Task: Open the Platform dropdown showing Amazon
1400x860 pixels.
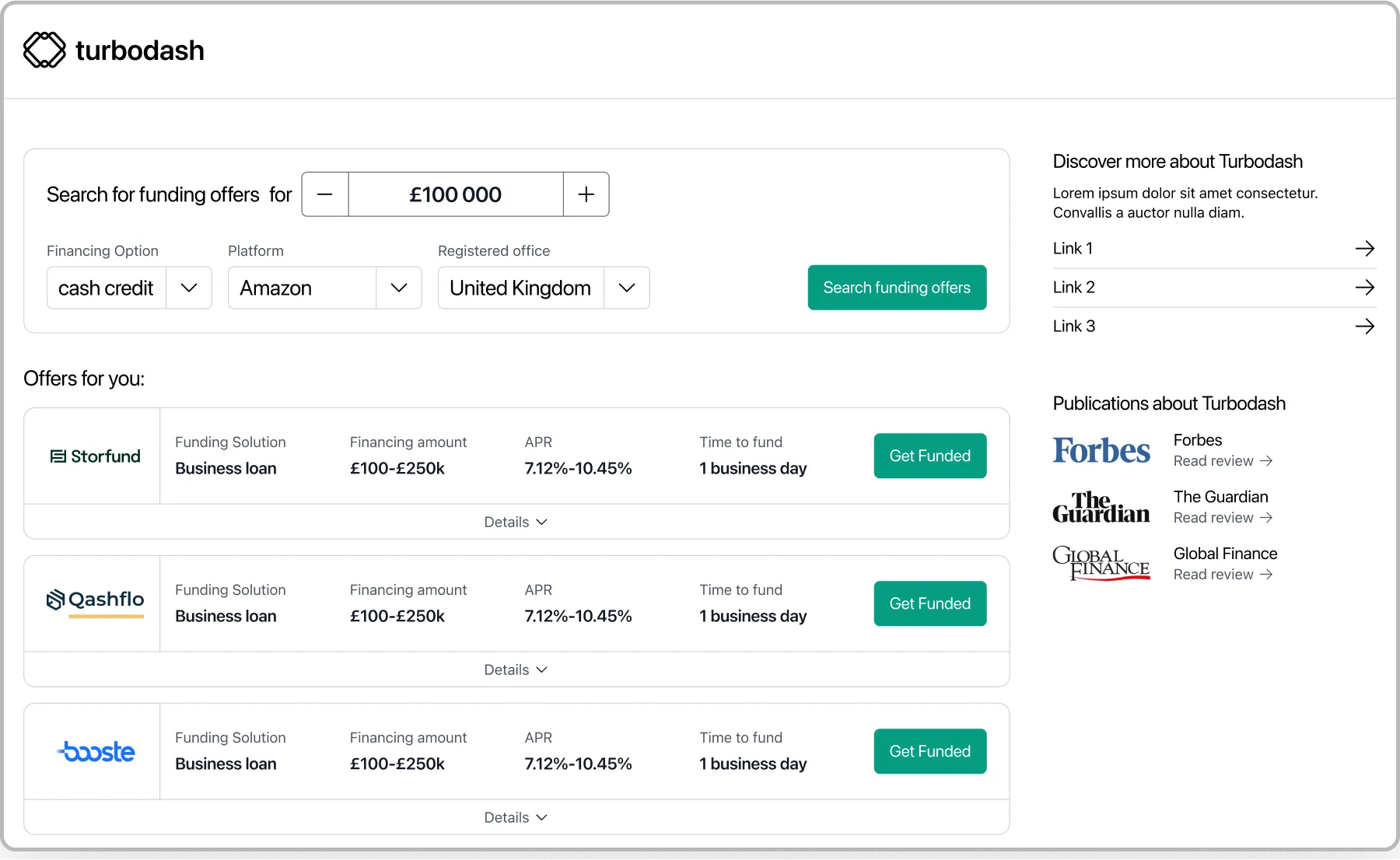Action: pos(324,288)
